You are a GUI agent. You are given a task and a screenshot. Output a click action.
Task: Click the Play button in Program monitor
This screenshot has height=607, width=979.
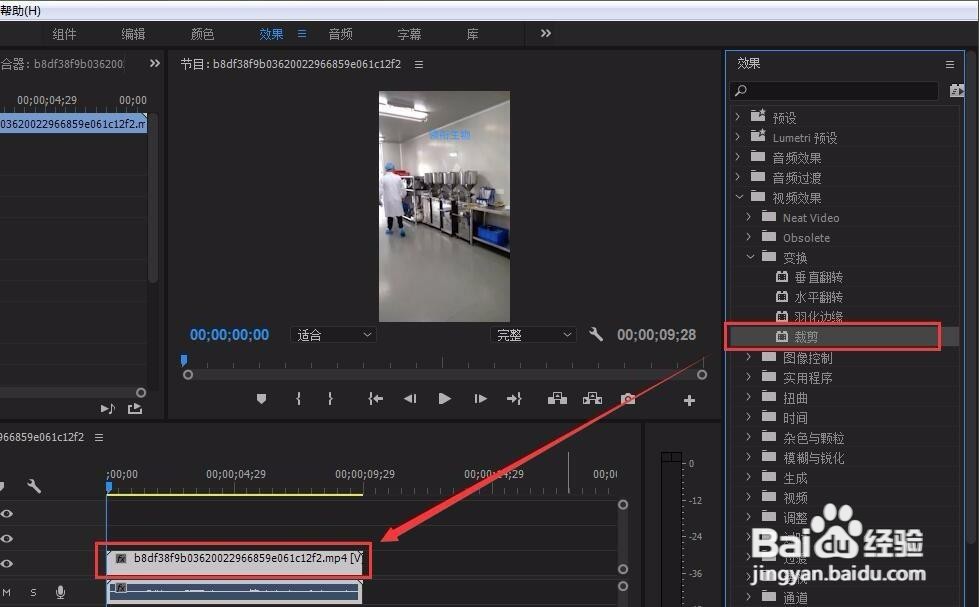coord(445,398)
